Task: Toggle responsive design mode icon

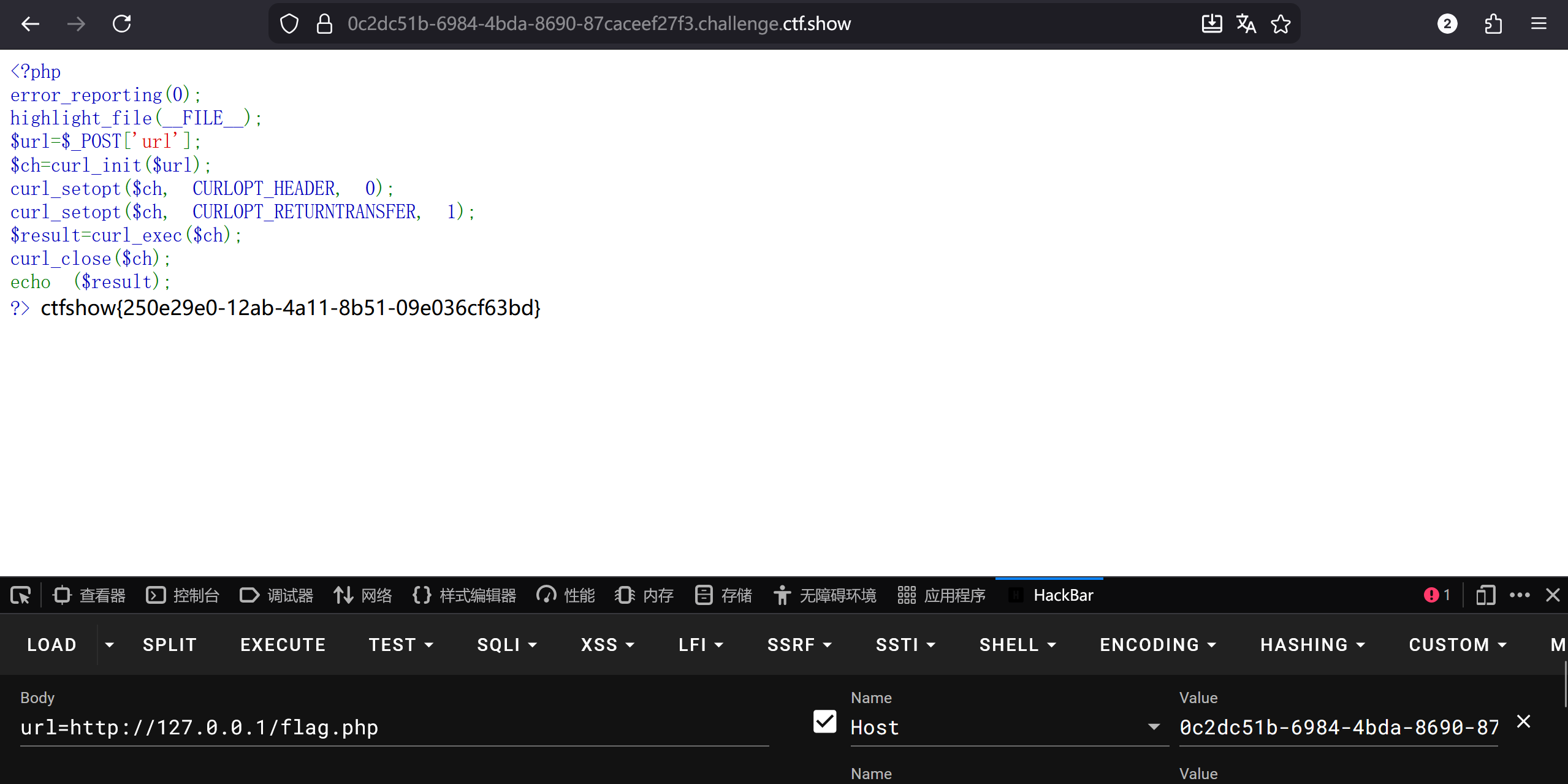Action: (x=1485, y=595)
